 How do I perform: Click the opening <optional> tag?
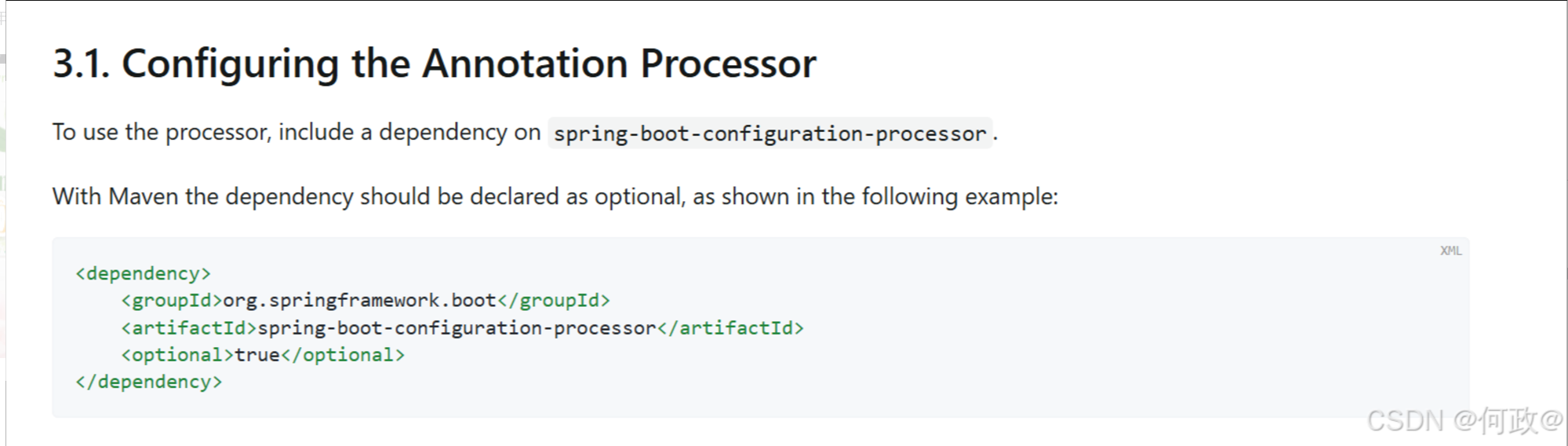pos(177,355)
